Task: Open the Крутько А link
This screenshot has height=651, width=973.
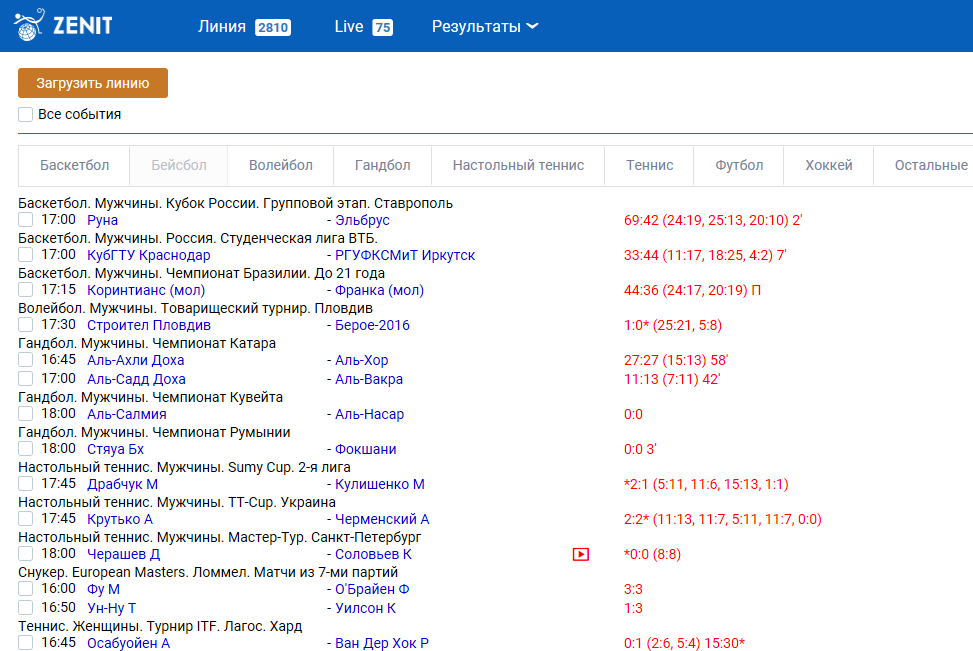Action: point(120,519)
